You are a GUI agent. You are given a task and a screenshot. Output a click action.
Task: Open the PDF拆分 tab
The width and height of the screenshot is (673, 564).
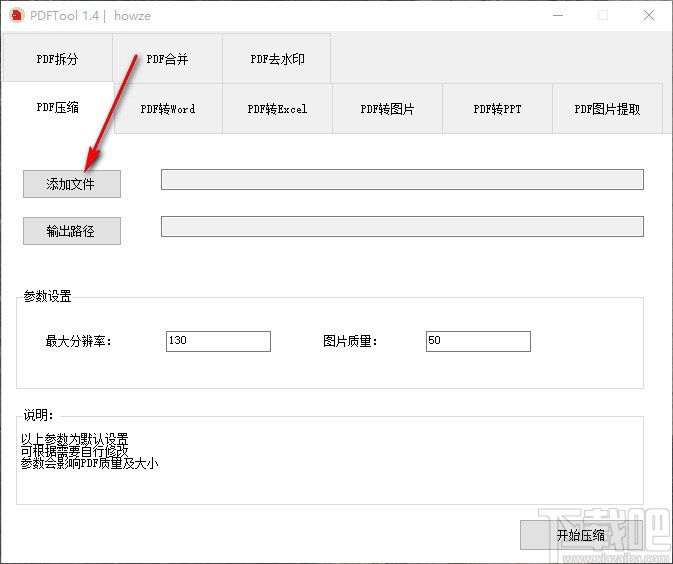(x=58, y=58)
